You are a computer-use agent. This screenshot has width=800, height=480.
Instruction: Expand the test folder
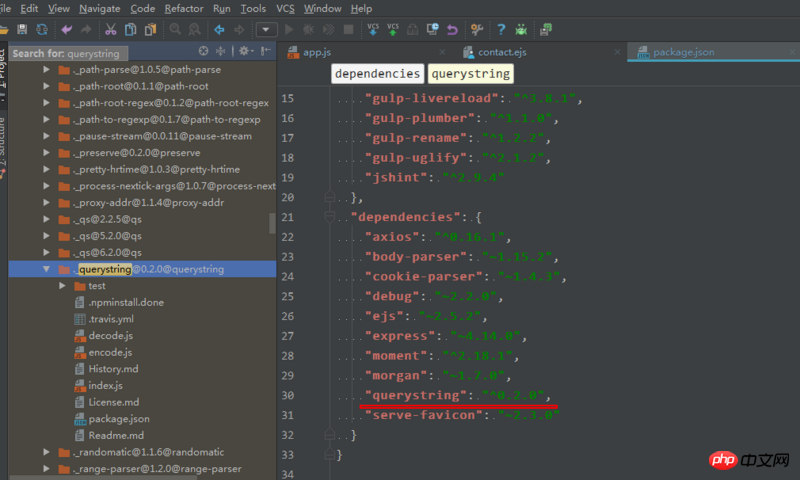tap(62, 286)
